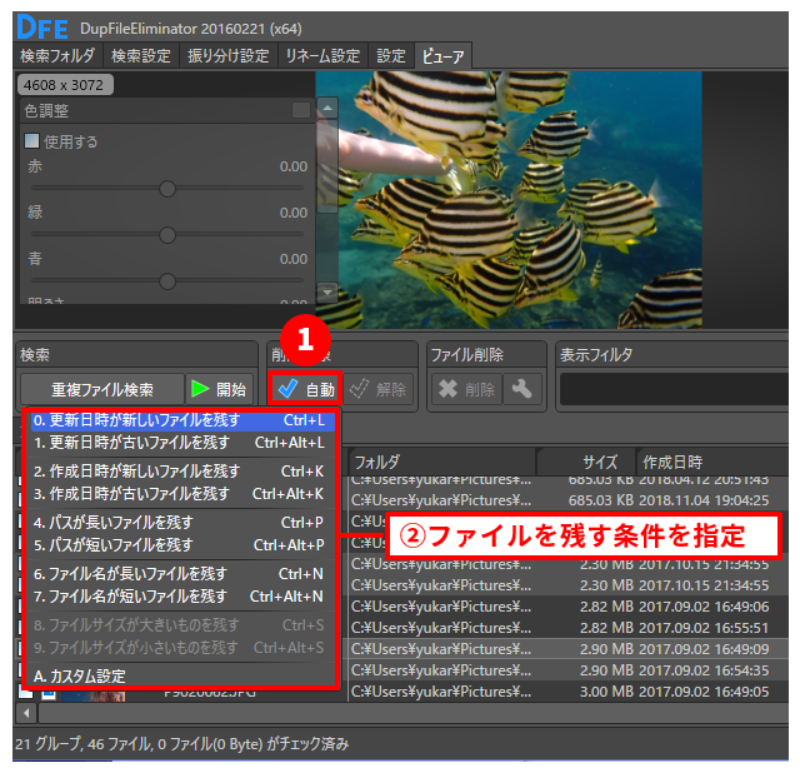Click the X 削除 delete button
Screen dimensions: 800x773
tap(464, 389)
